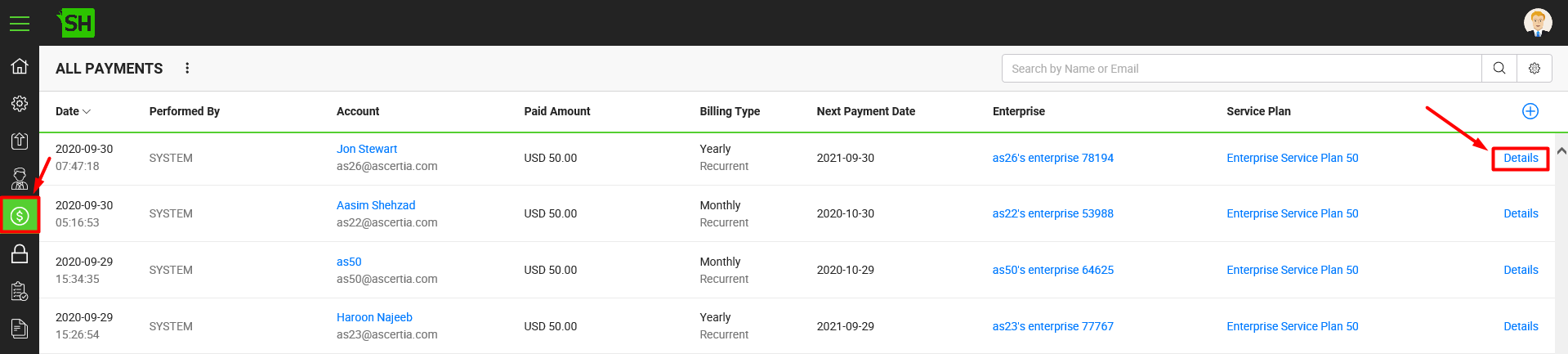
Task: Click the Search by Name or Email field
Action: tap(1242, 69)
